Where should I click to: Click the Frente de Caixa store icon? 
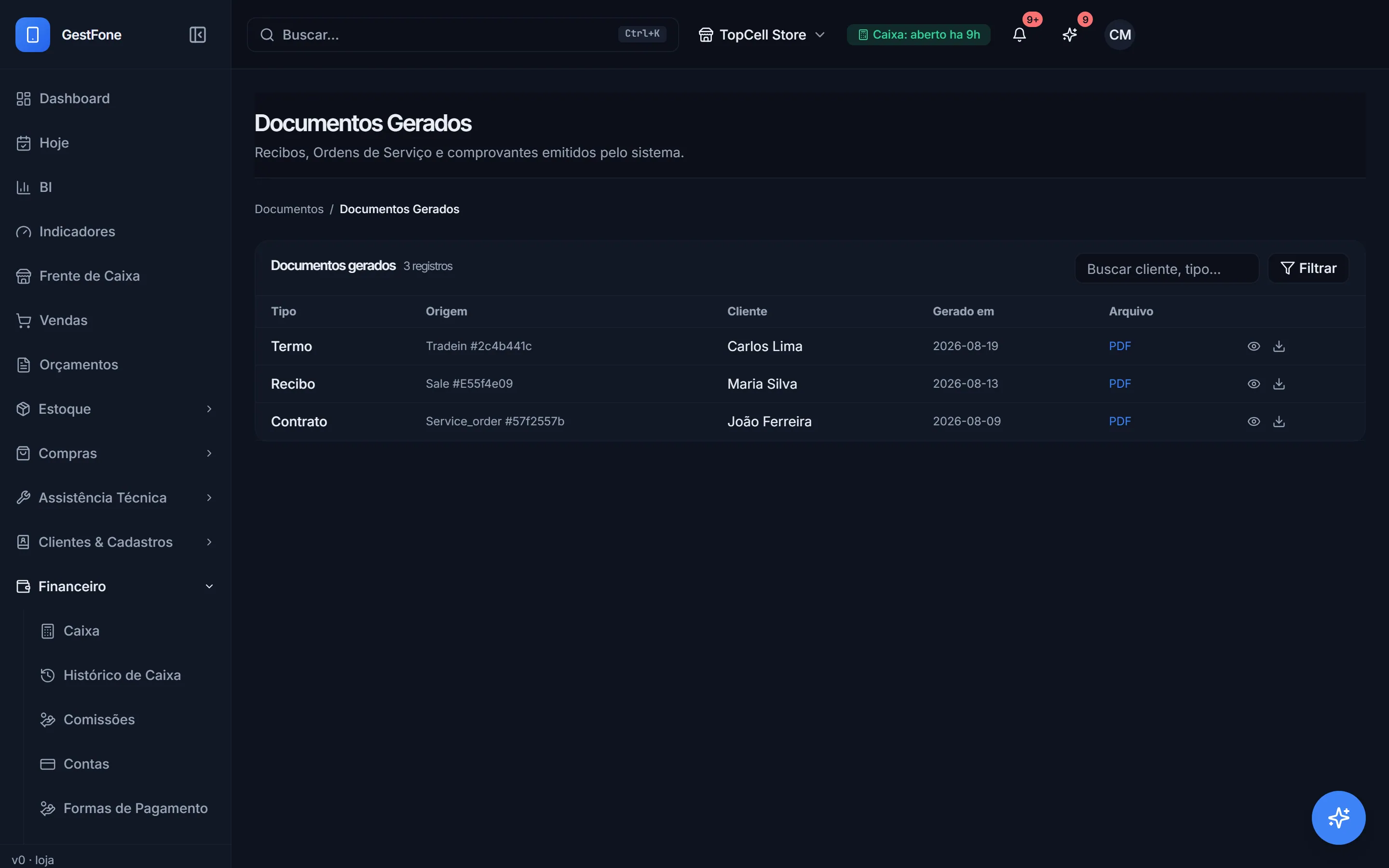(x=24, y=276)
